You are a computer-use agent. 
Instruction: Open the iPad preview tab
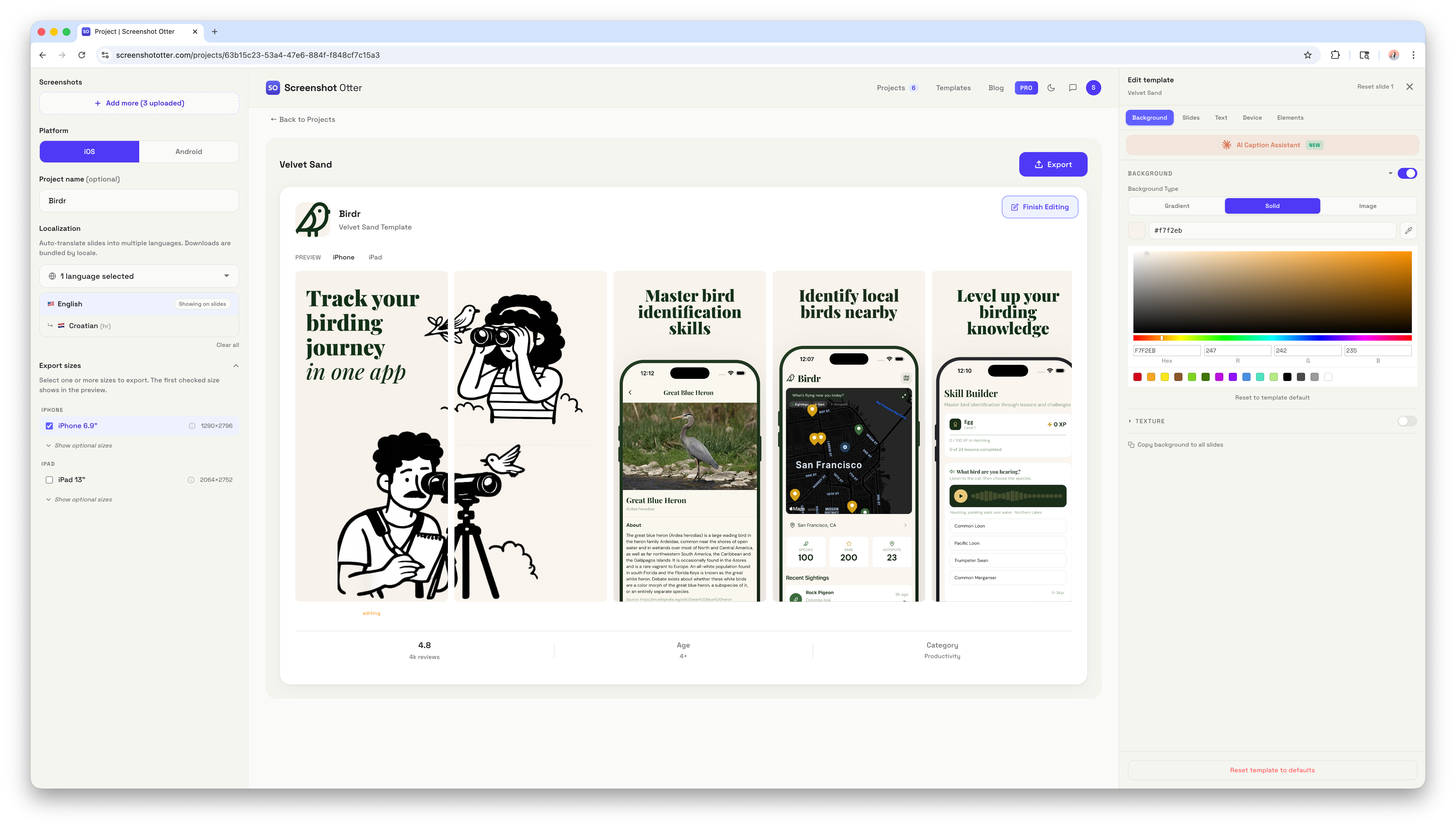(376, 257)
